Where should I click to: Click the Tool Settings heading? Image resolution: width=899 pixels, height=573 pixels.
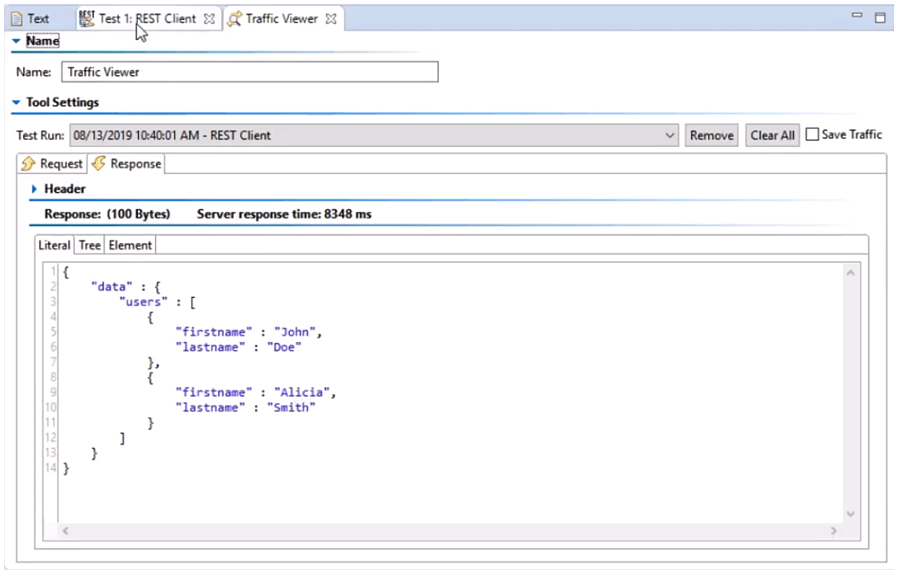coord(62,102)
